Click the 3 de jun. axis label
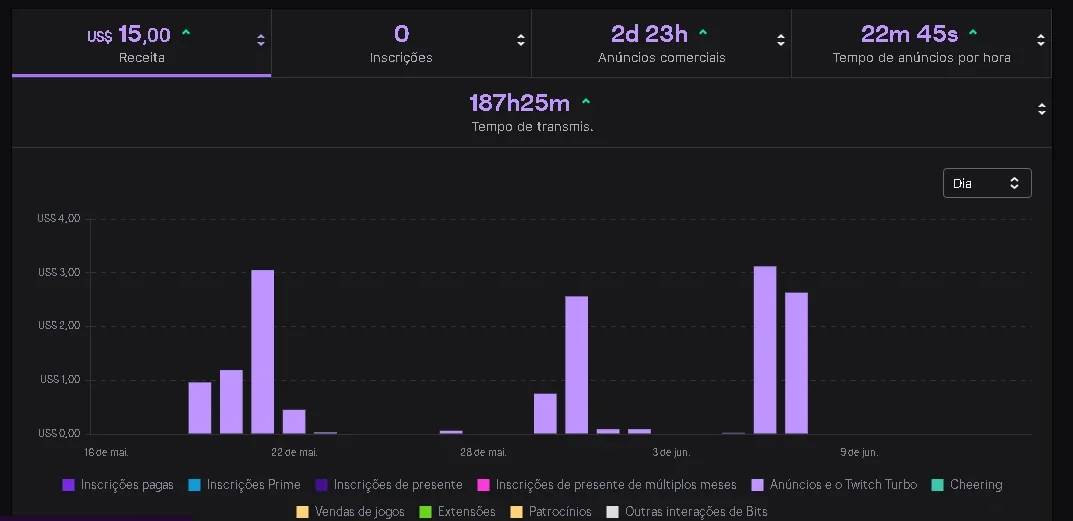This screenshot has height=521, width=1073. [671, 453]
